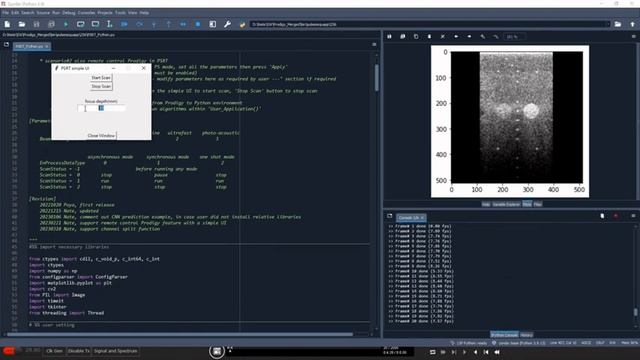Zoom out on the plot
640x360 pixels.
point(496,37)
